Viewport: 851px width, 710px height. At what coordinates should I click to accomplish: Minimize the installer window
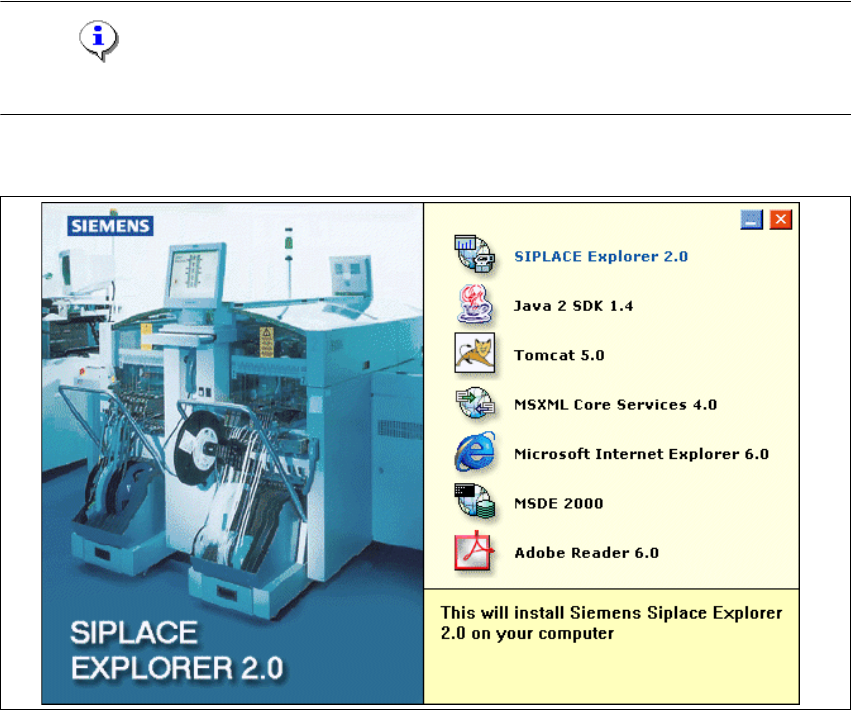(x=752, y=220)
